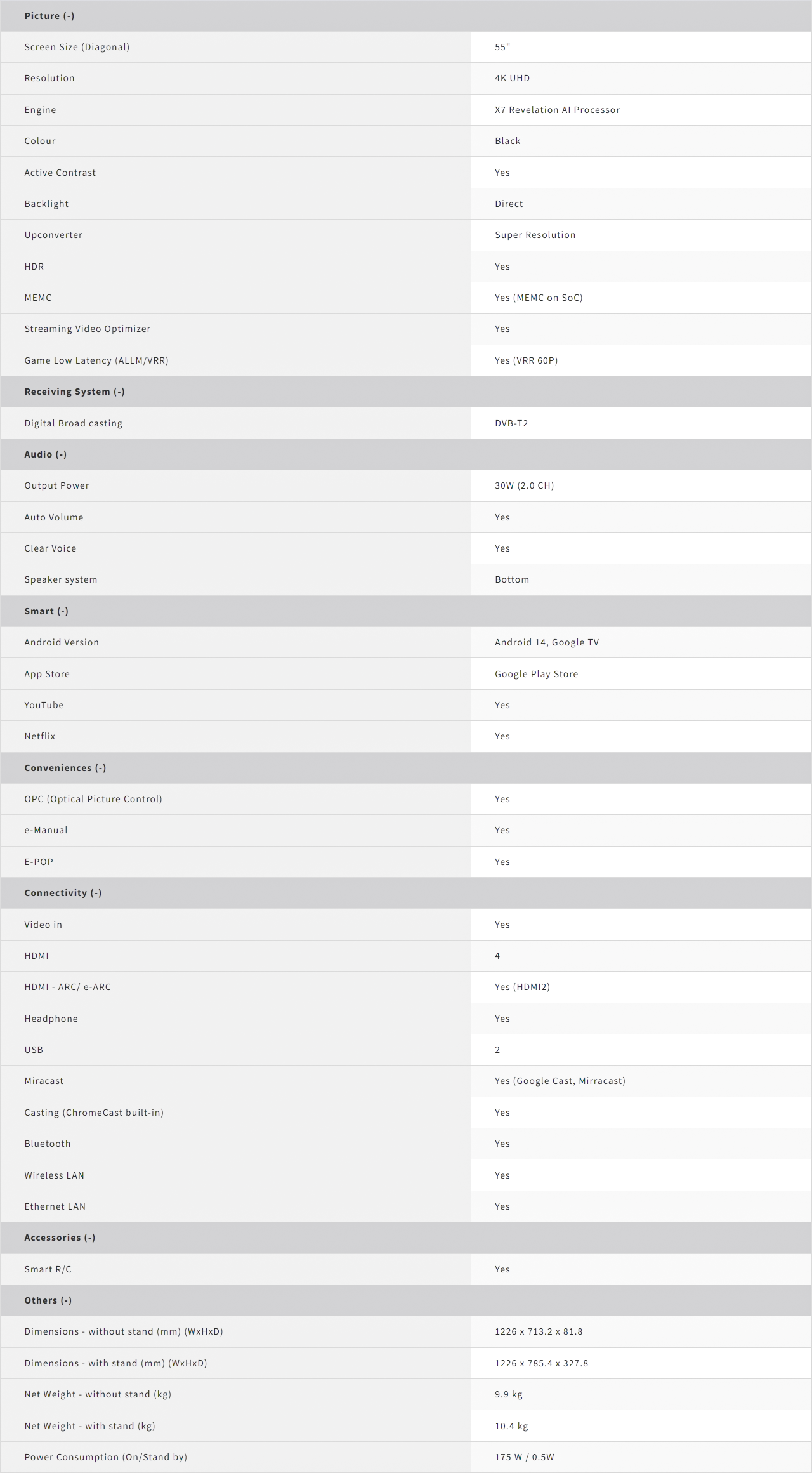812x1473 pixels.
Task: Click the Power Consumption 175 W / 0.5W value
Action: click(524, 1457)
